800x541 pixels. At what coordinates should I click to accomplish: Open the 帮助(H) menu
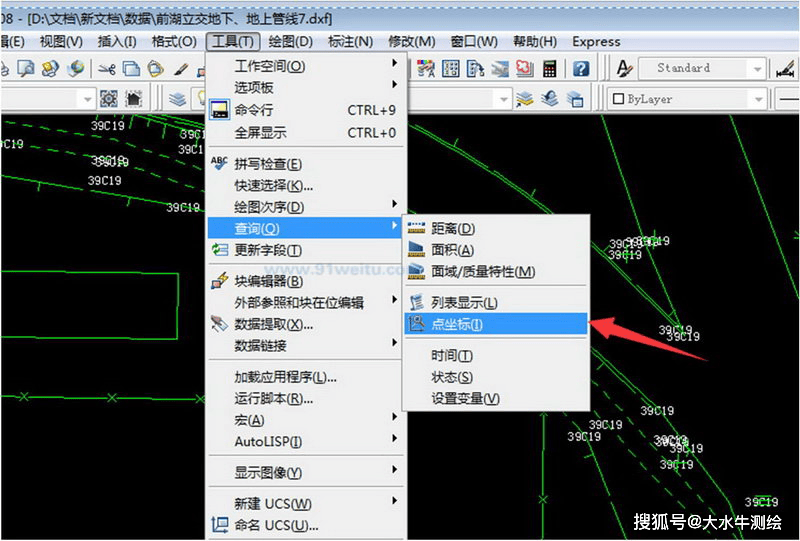point(535,41)
